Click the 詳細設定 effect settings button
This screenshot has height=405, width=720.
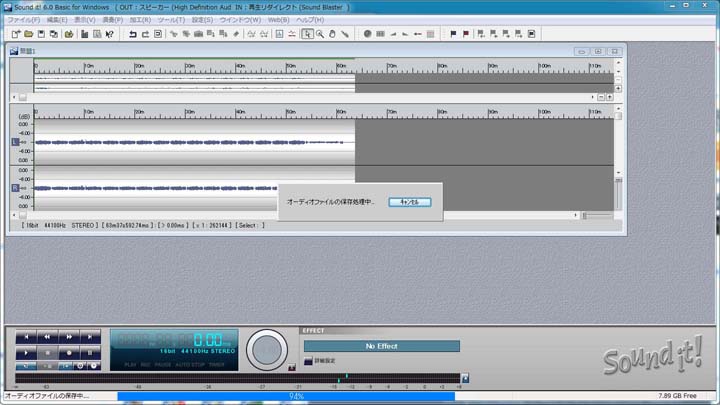[308, 361]
